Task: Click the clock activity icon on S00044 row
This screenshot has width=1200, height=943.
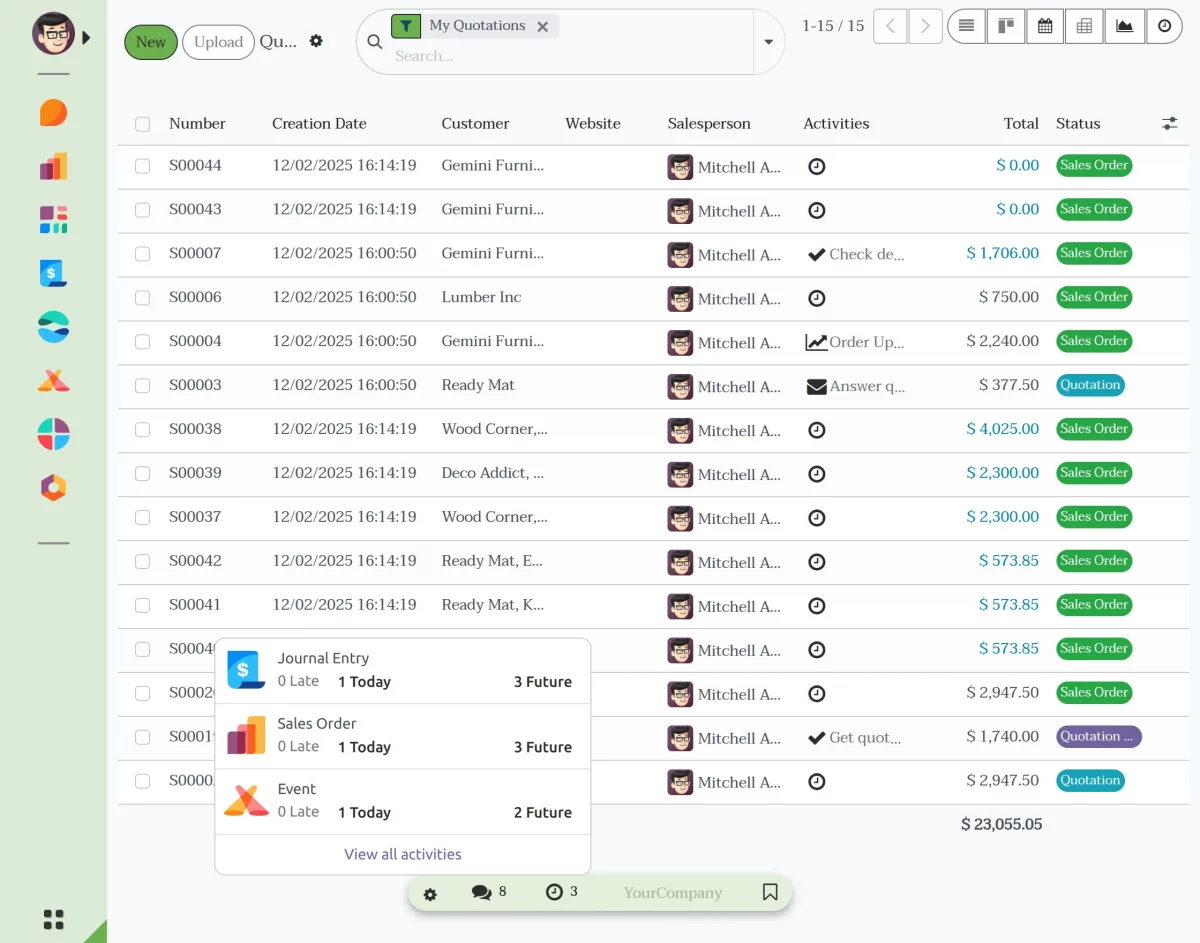Action: tap(817, 167)
